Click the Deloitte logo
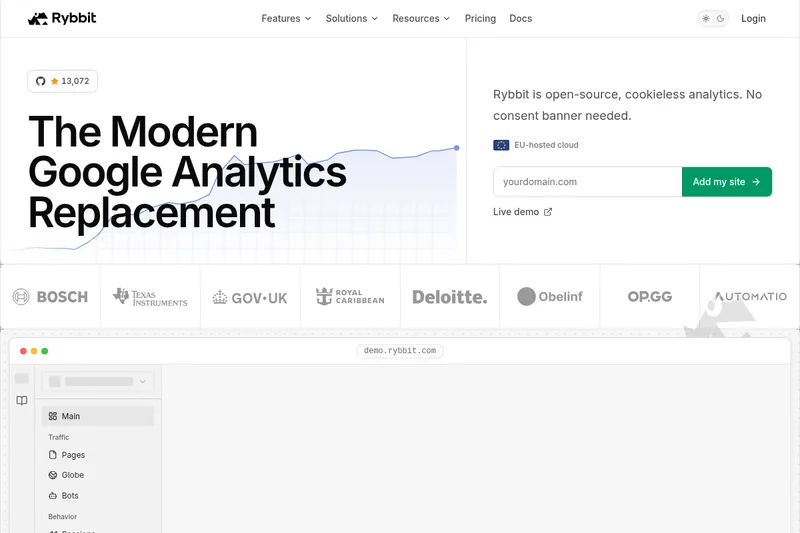 pos(449,297)
